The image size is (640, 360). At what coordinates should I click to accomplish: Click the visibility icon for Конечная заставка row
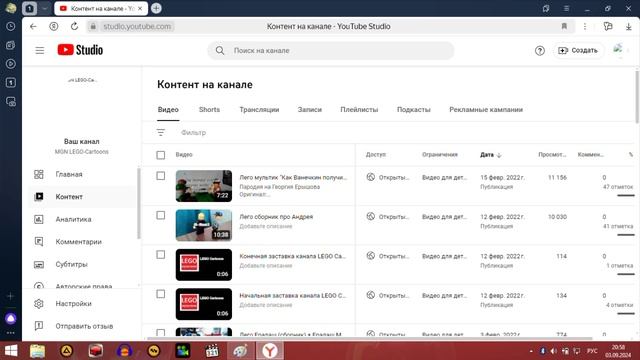point(371,256)
